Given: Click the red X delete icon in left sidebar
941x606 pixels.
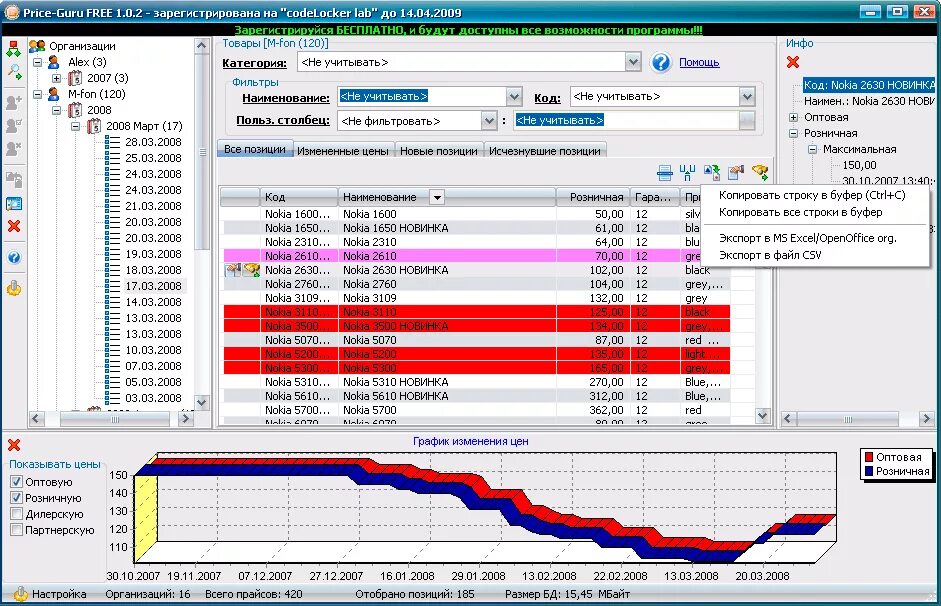Looking at the screenshot, I should [x=14, y=226].
